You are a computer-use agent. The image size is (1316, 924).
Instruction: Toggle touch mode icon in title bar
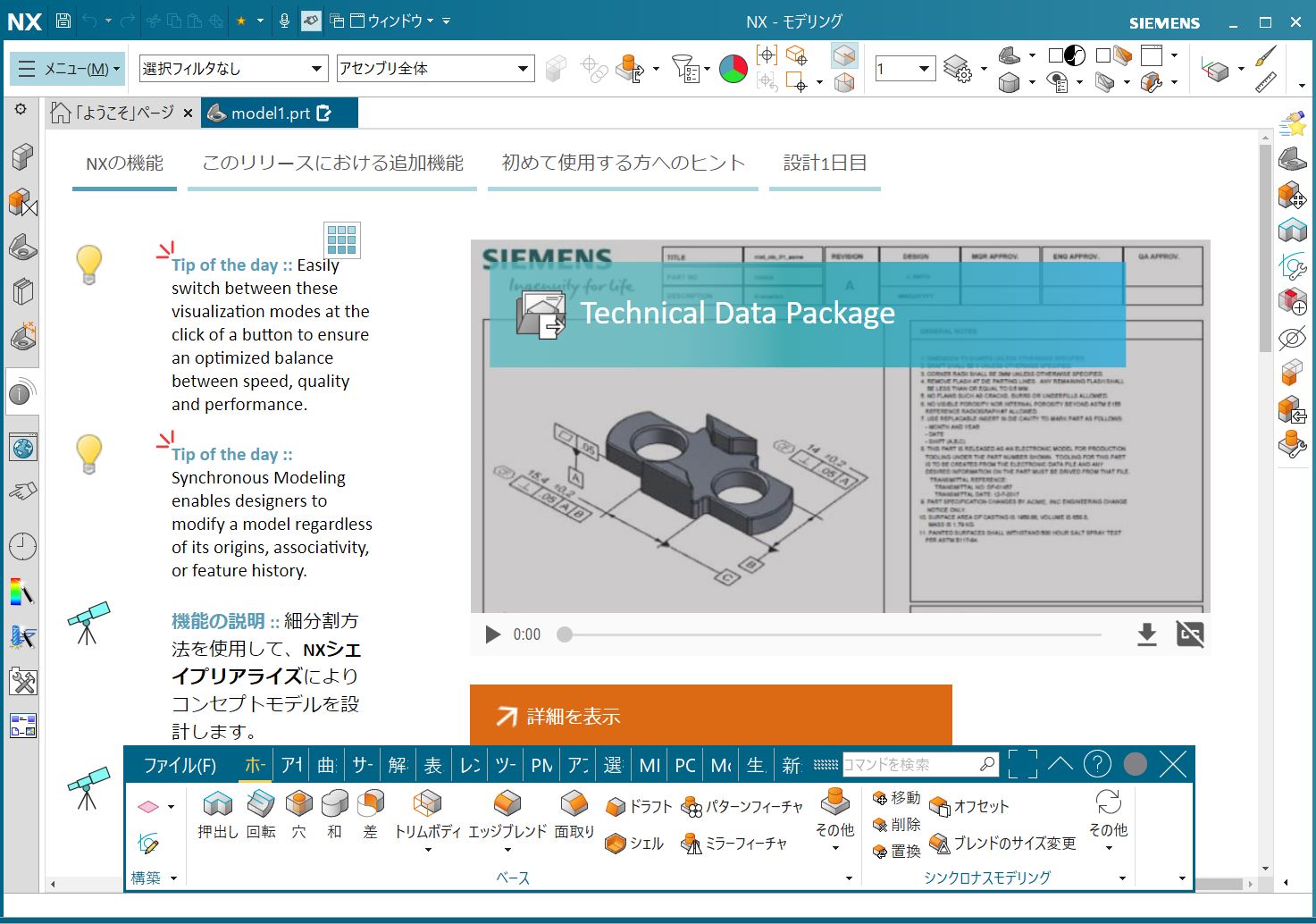pos(311,20)
